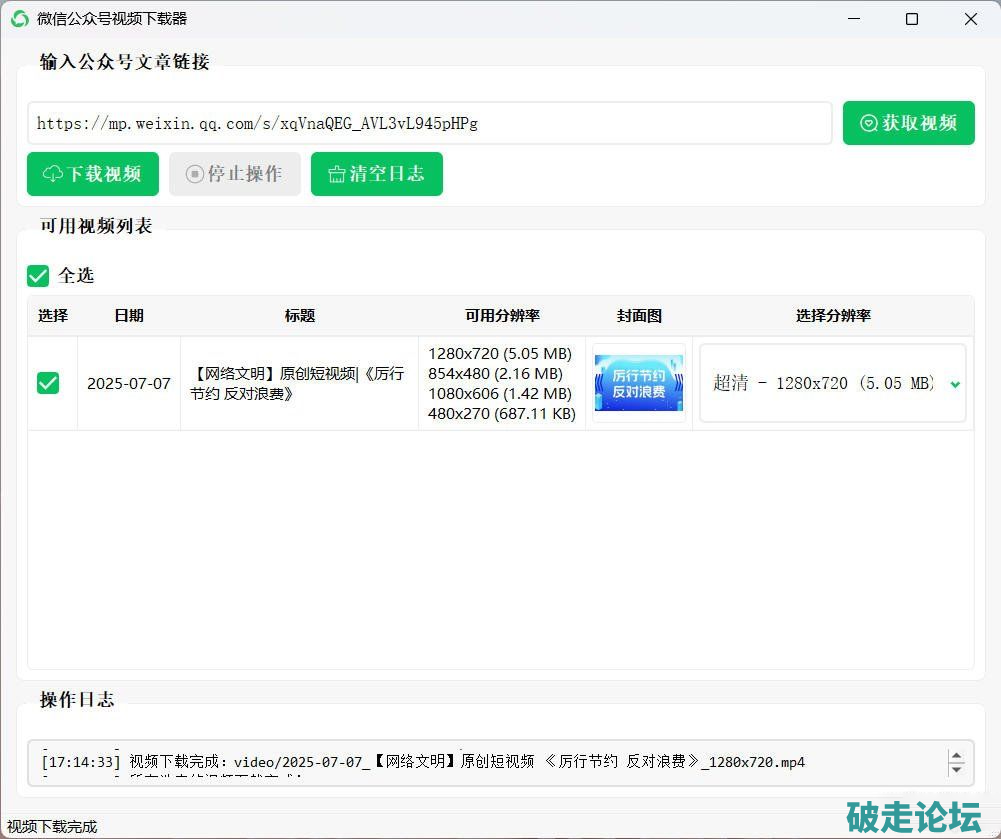The width and height of the screenshot is (1001, 839).
Task: Click the article URL input field
Action: [x=430, y=123]
